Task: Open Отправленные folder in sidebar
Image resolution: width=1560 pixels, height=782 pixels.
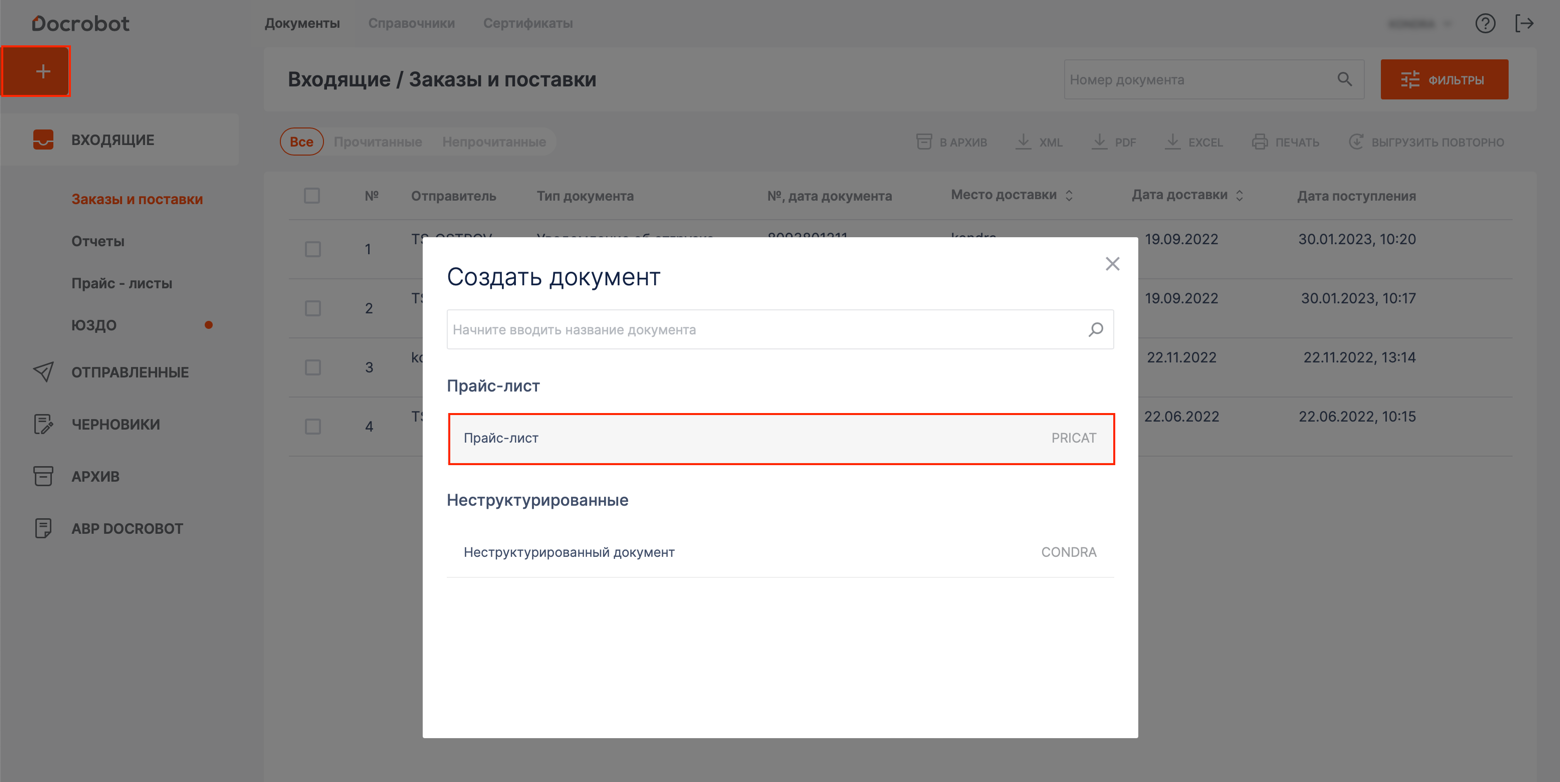Action: (x=129, y=372)
